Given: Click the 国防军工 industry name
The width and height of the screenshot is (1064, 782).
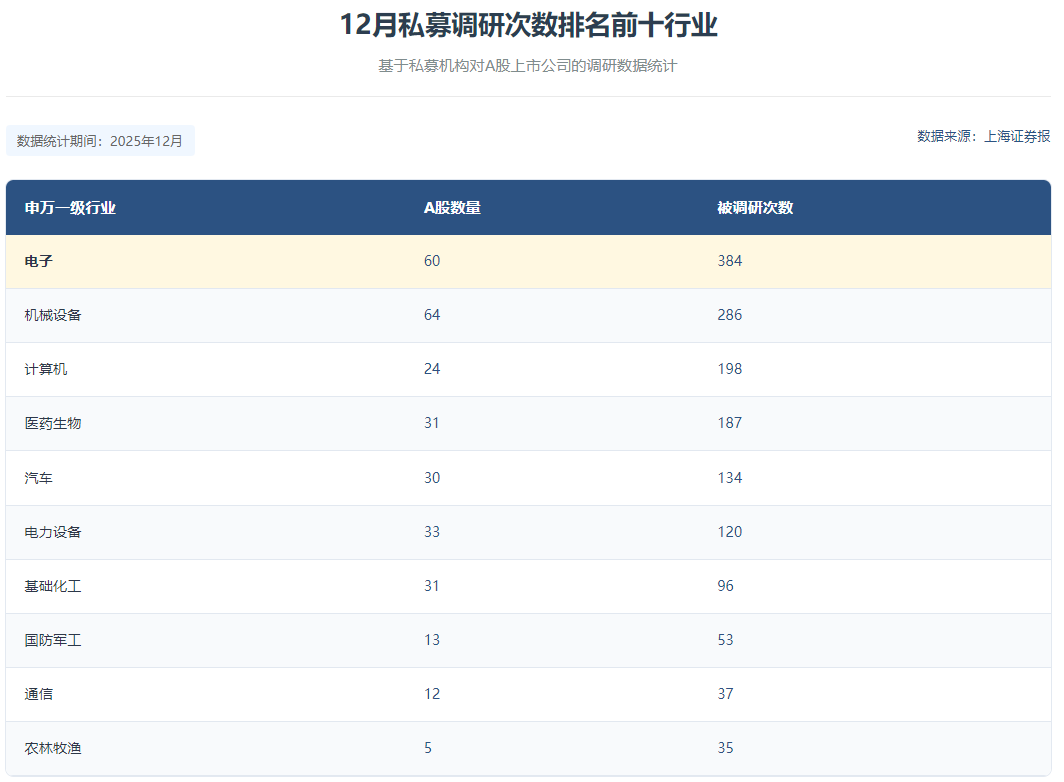Looking at the screenshot, I should (53, 640).
